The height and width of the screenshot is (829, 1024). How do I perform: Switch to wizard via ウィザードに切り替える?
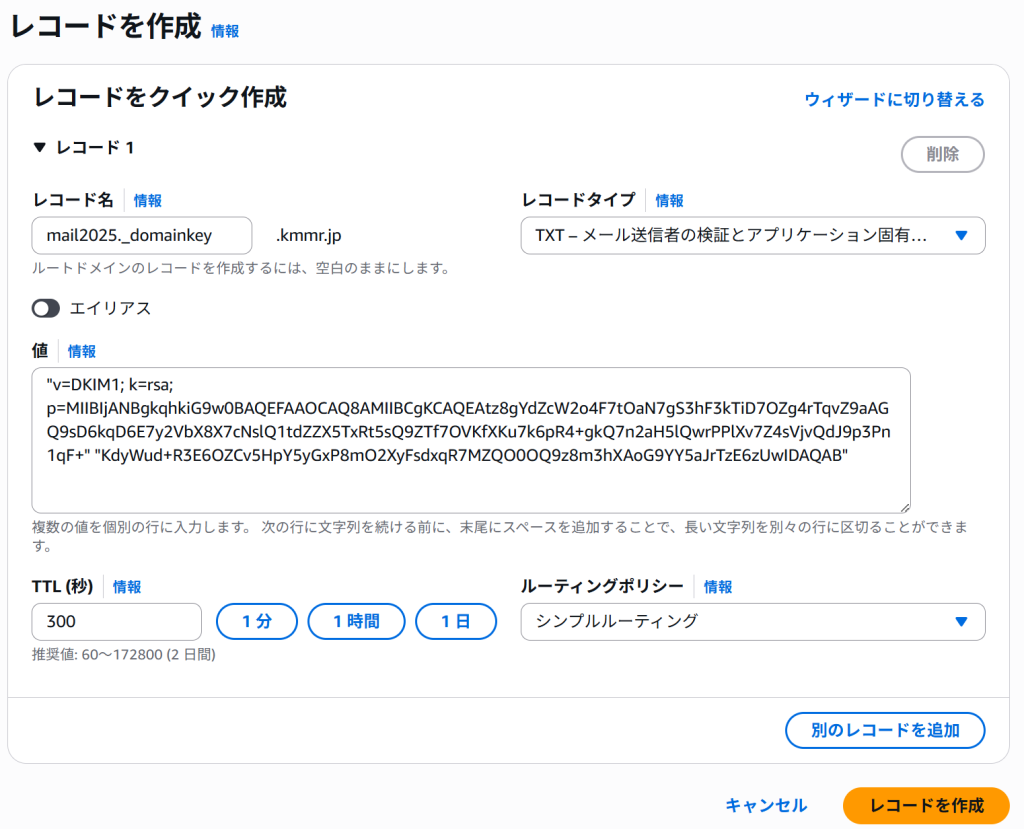[x=894, y=99]
